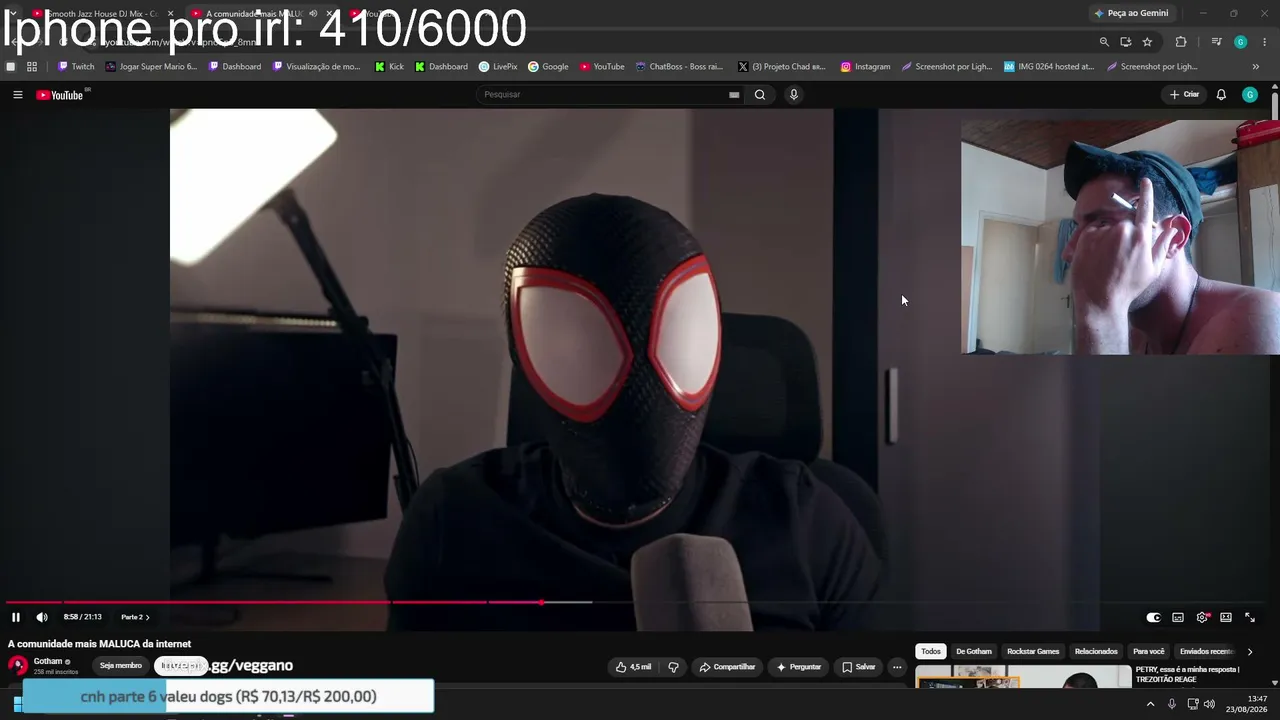This screenshot has height=720, width=1280.
Task: Select the 'Enviados recentemente' filter chip
Action: click(1207, 652)
